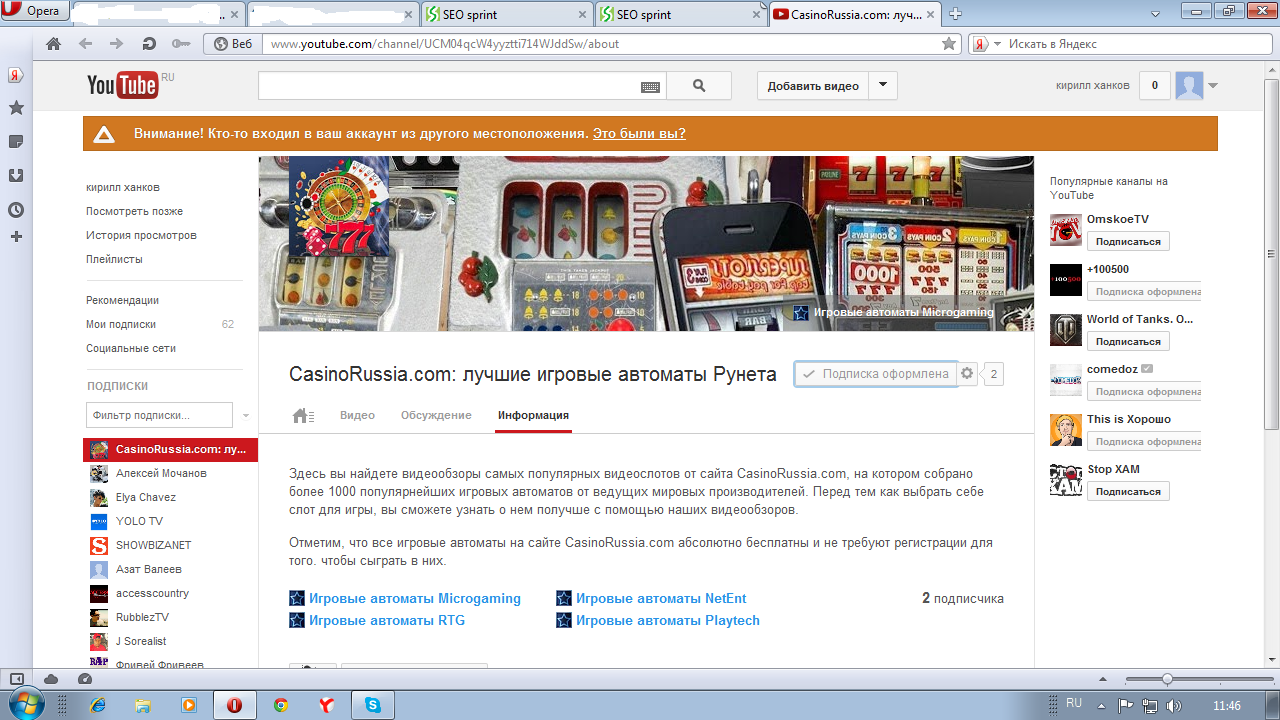
Task: Click the Opera Turbo gauge icon
Action: [x=84, y=679]
